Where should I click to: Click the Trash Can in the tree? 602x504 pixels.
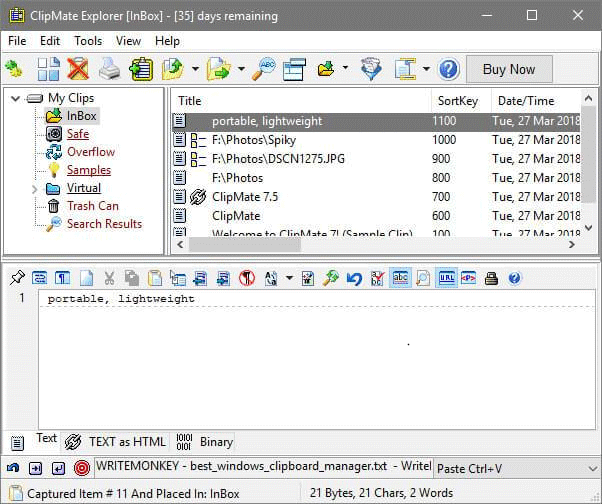[x=92, y=206]
